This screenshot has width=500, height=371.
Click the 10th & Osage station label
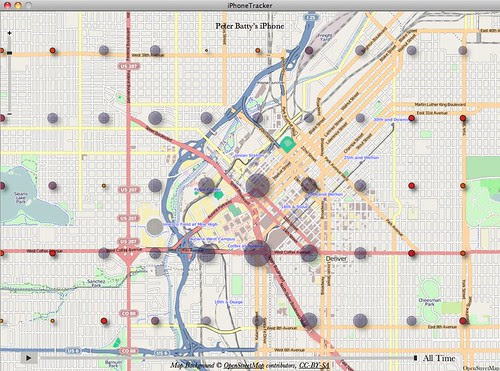pyautogui.click(x=228, y=302)
